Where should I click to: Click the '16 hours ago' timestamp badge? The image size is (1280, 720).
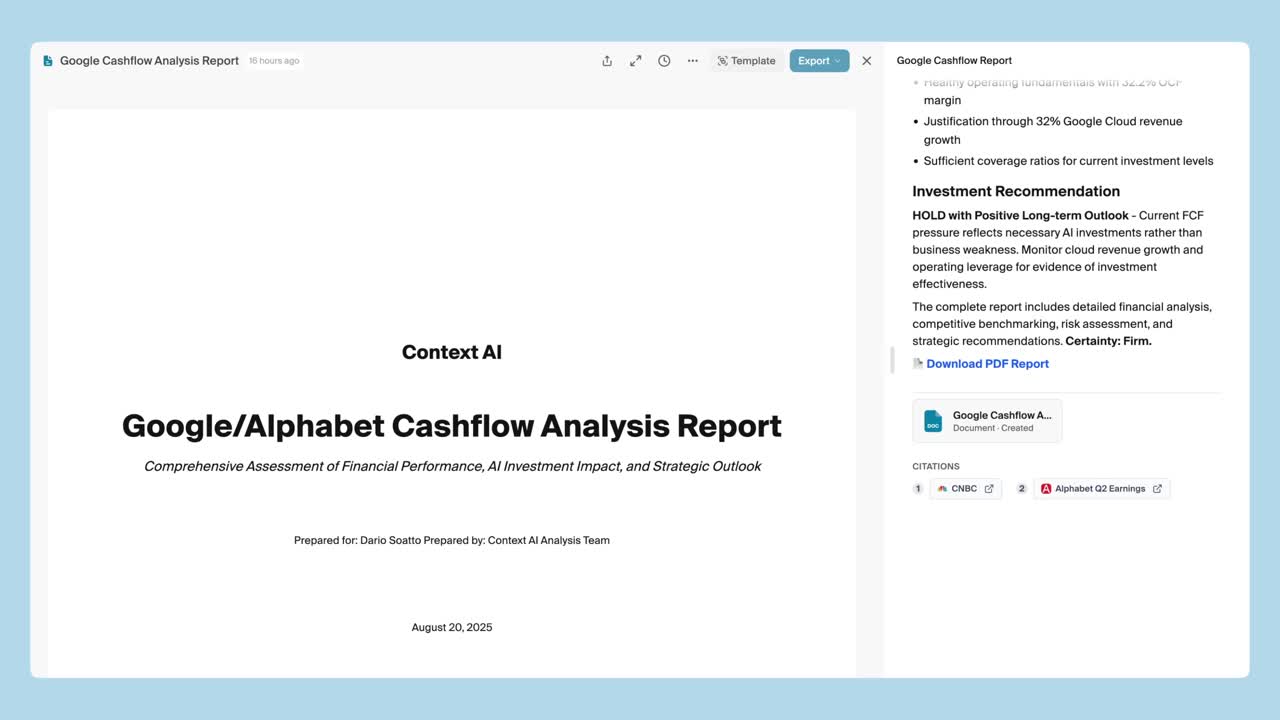point(274,61)
